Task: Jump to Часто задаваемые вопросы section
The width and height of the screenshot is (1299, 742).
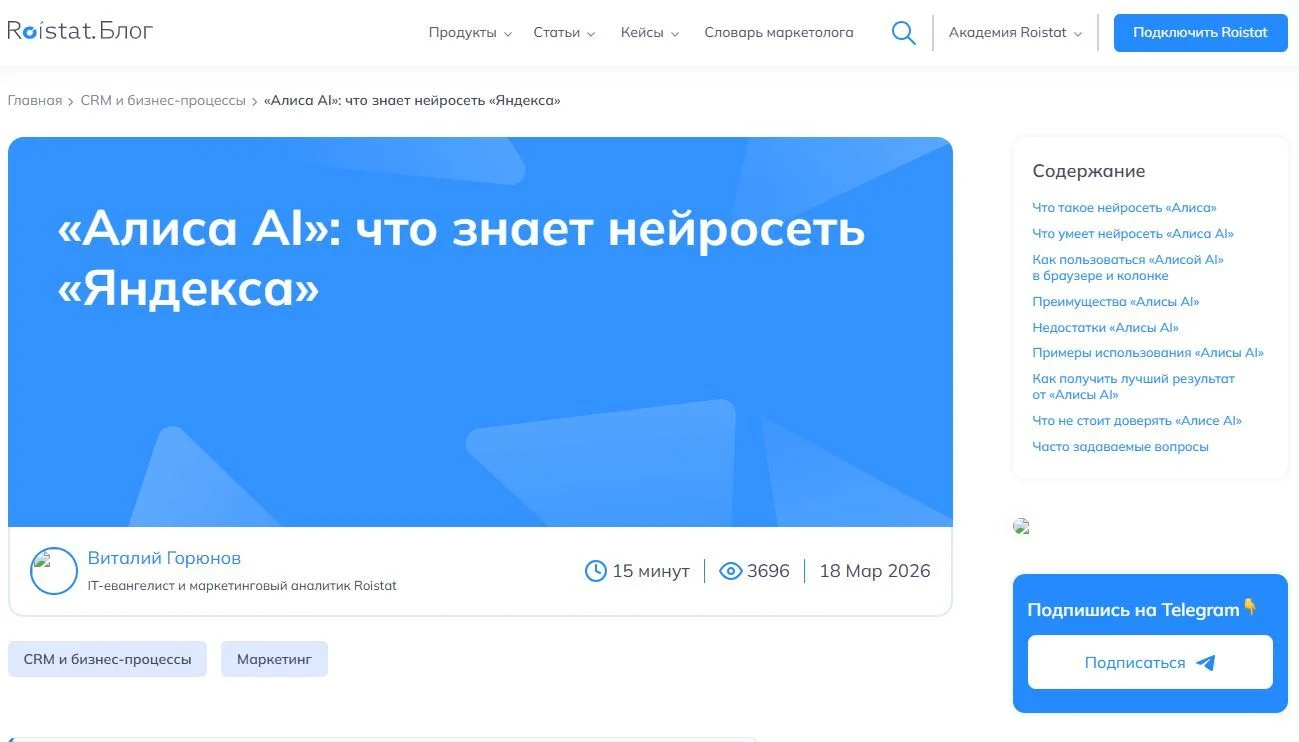Action: tap(1120, 447)
